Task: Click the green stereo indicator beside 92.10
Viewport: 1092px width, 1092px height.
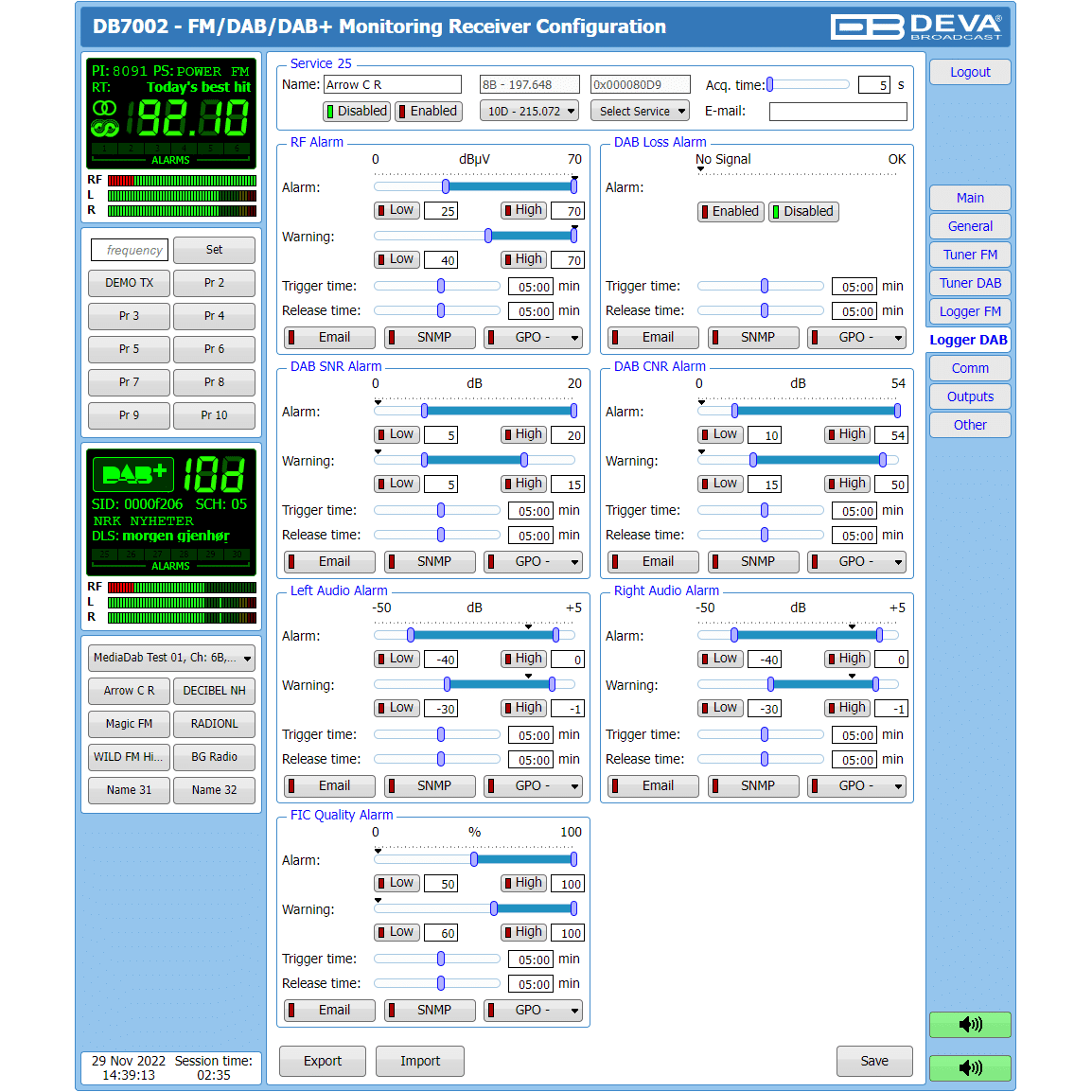Action: (105, 118)
